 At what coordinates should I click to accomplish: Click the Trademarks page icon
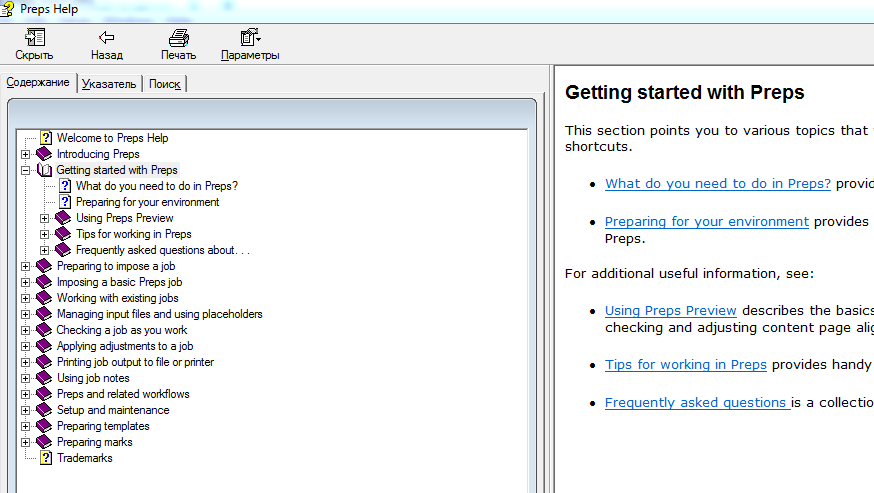point(46,458)
